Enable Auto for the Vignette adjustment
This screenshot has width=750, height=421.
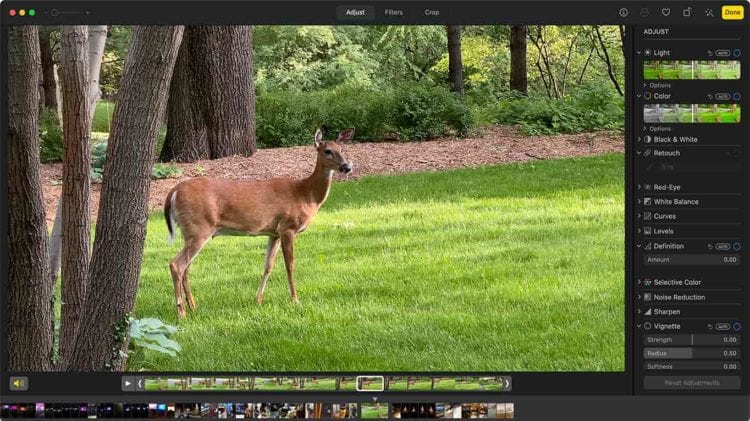click(x=723, y=326)
